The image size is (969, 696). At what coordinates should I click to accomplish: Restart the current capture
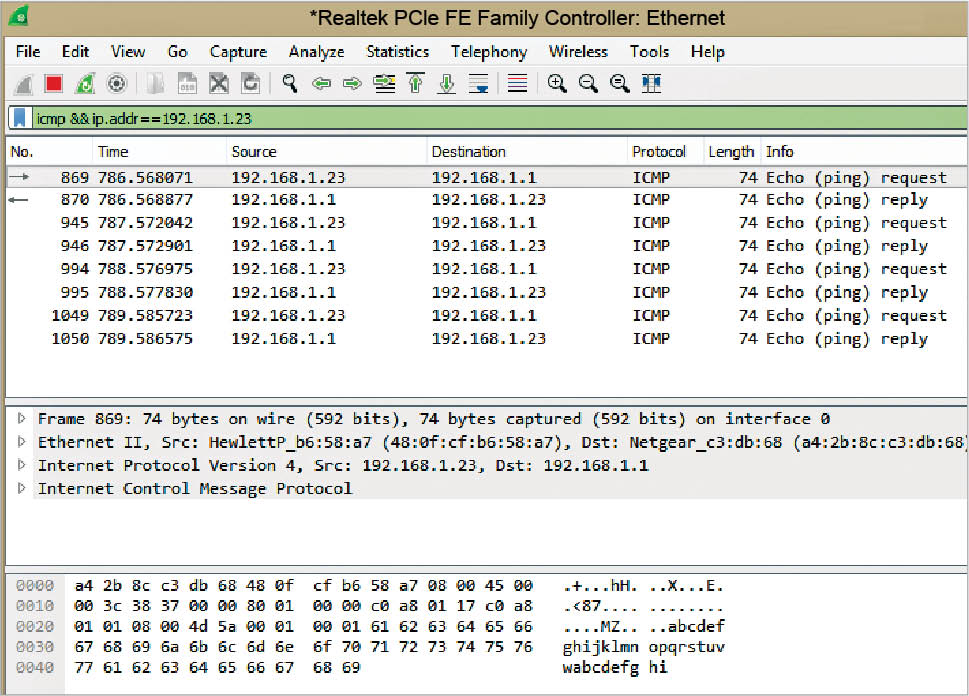pyautogui.click(x=85, y=84)
